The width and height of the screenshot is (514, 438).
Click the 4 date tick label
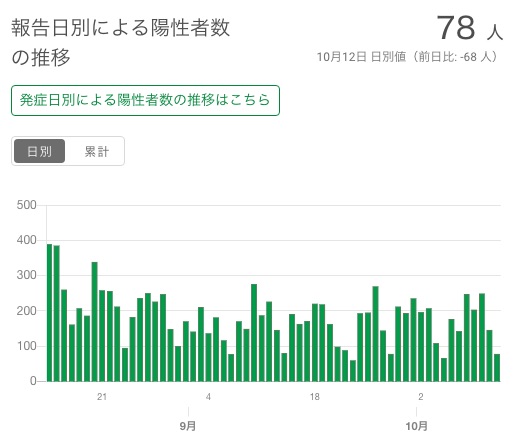[x=208, y=397]
